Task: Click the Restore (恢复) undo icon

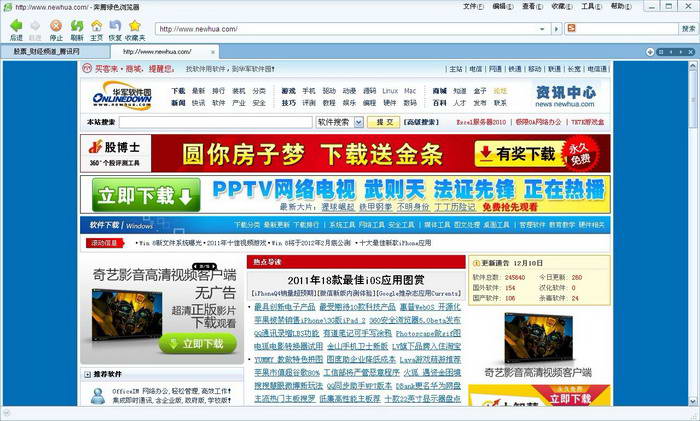Action: click(115, 25)
